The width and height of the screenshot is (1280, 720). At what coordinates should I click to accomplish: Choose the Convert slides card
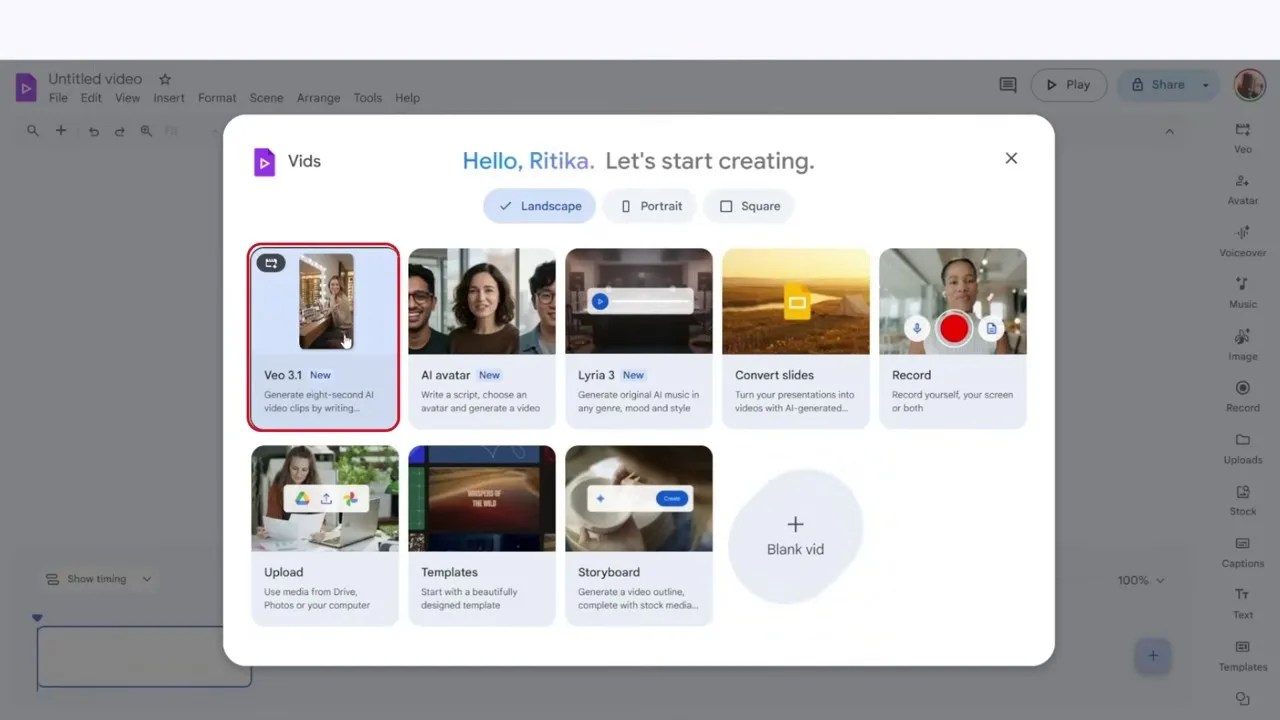[795, 338]
